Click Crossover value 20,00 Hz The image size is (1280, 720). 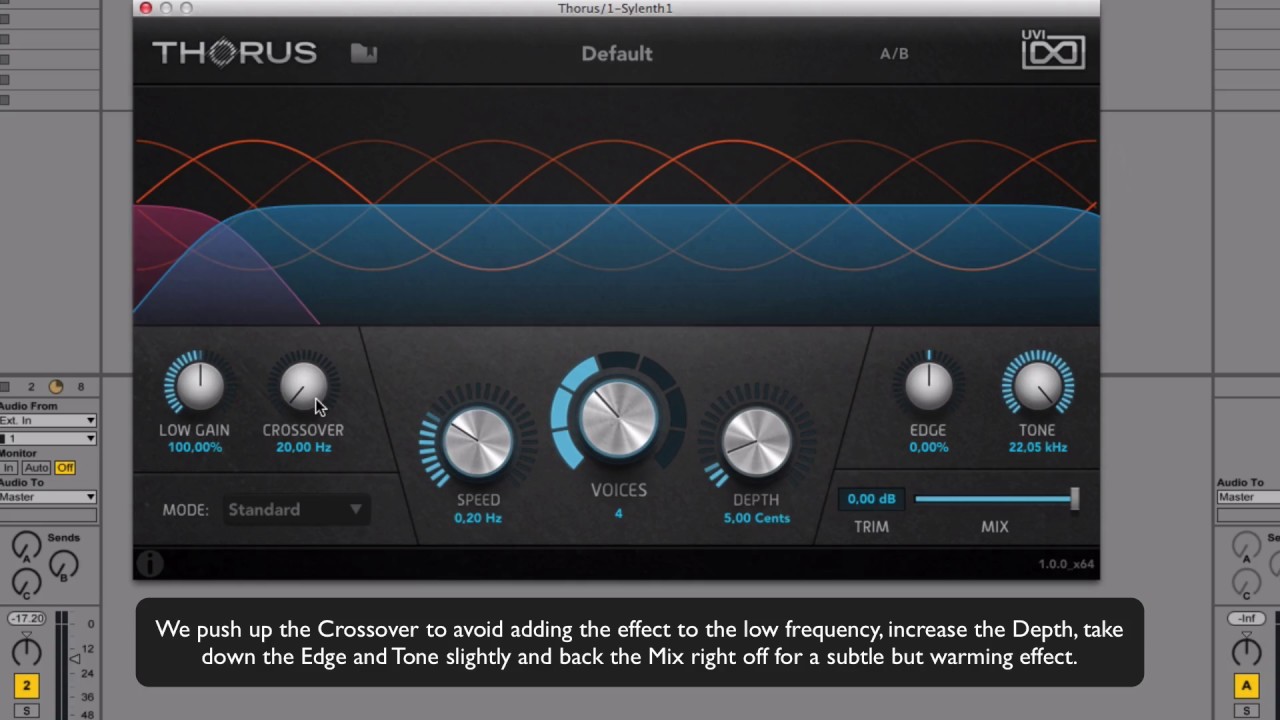click(303, 448)
